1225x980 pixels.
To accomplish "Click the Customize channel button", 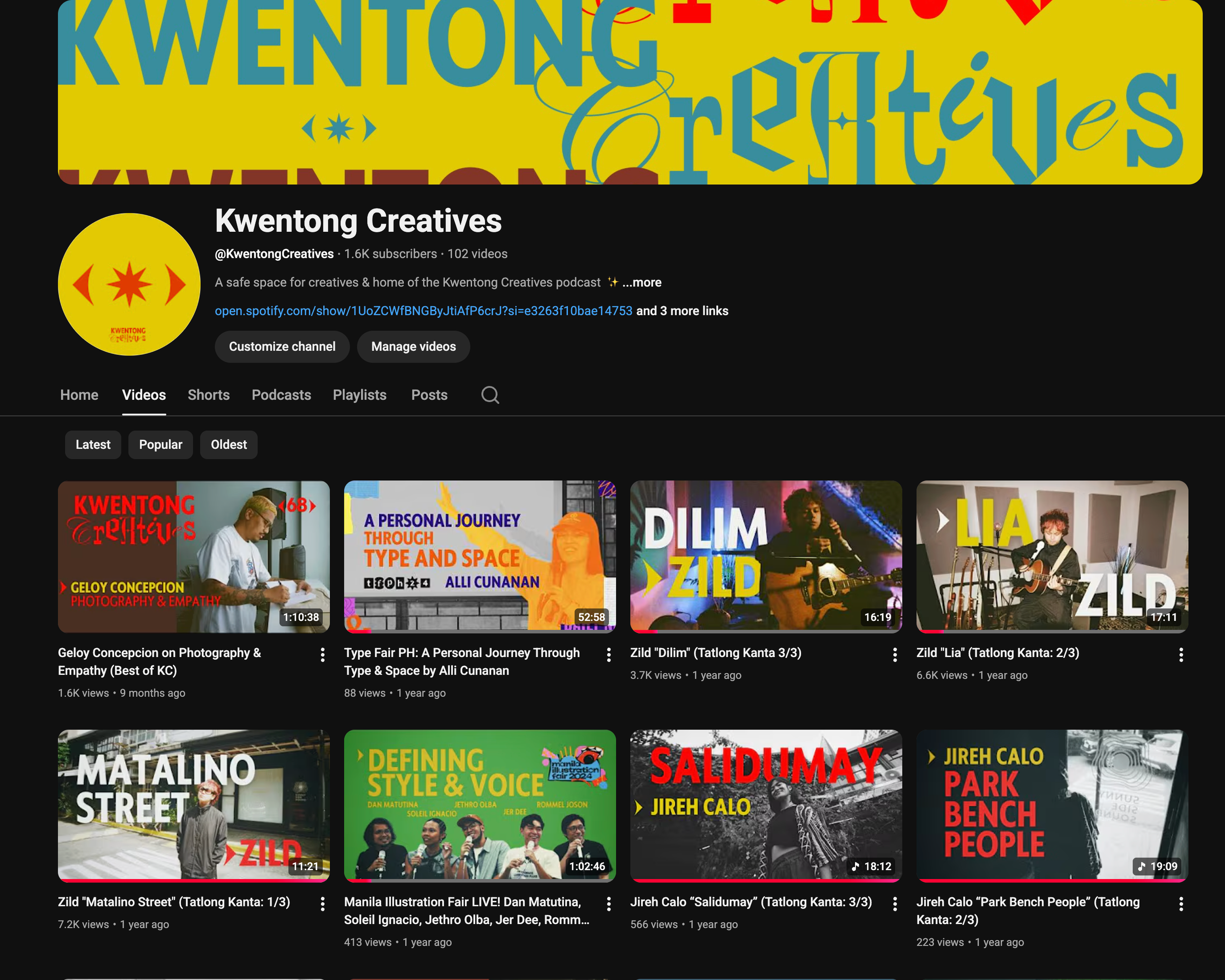I will pyautogui.click(x=282, y=346).
